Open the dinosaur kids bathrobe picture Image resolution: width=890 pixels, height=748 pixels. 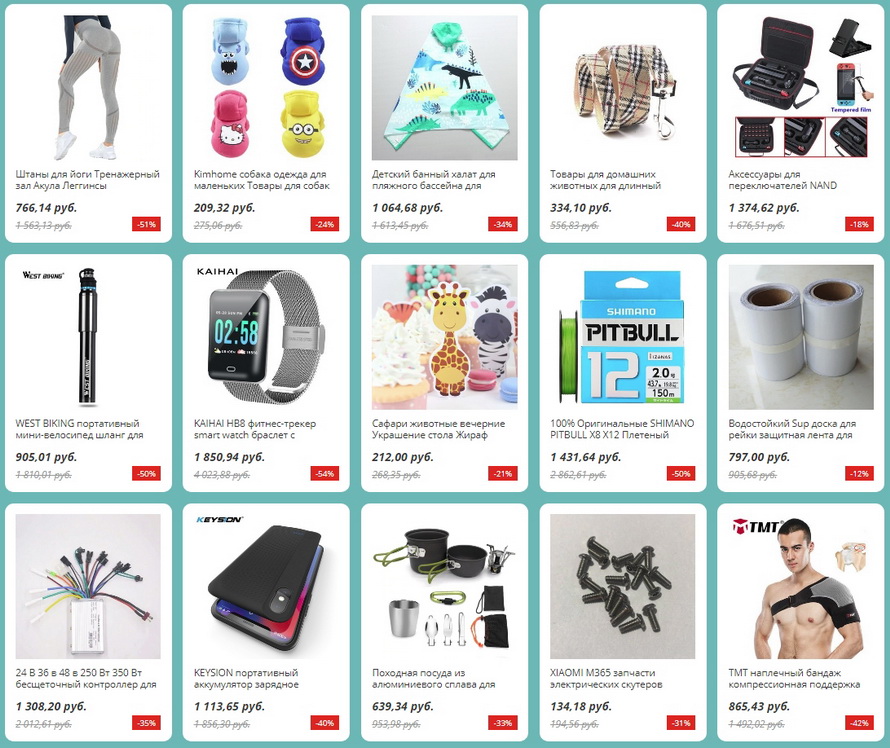click(444, 87)
